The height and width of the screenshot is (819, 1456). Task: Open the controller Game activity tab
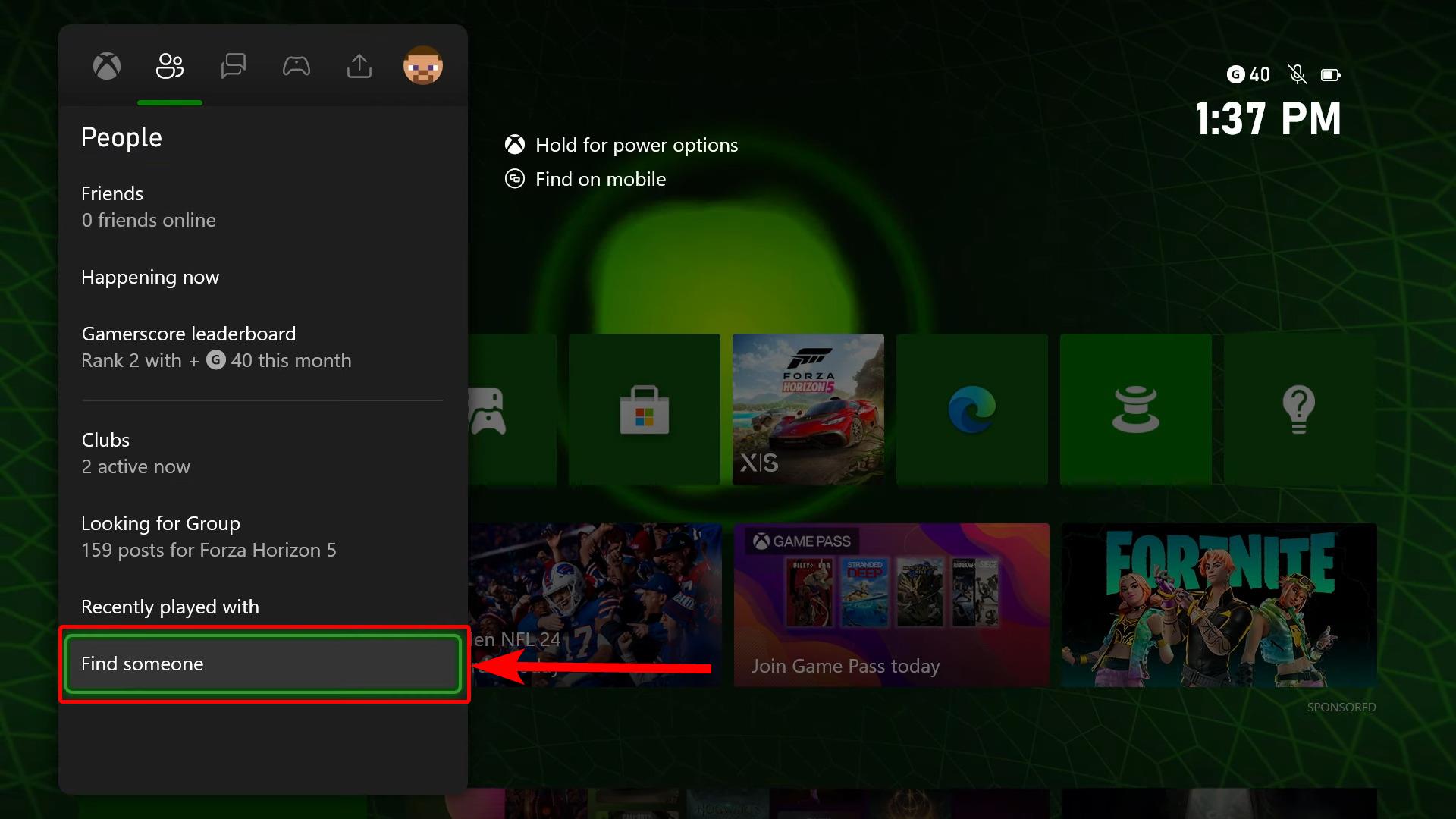pyautogui.click(x=296, y=67)
